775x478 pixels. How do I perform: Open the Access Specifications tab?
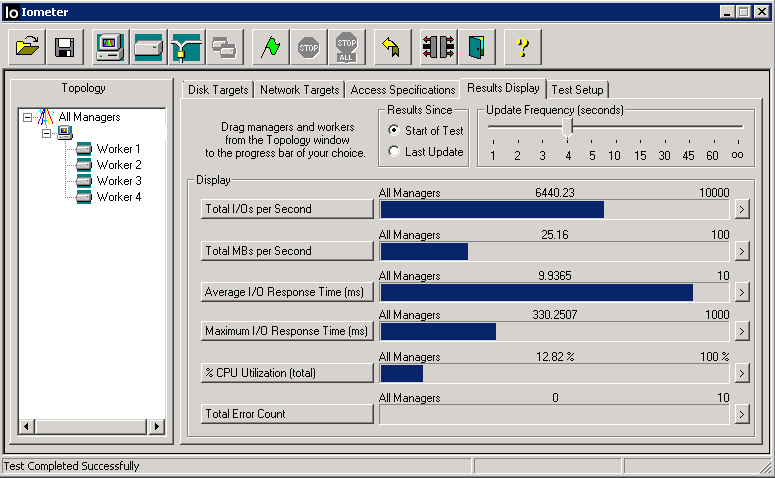pyautogui.click(x=403, y=90)
